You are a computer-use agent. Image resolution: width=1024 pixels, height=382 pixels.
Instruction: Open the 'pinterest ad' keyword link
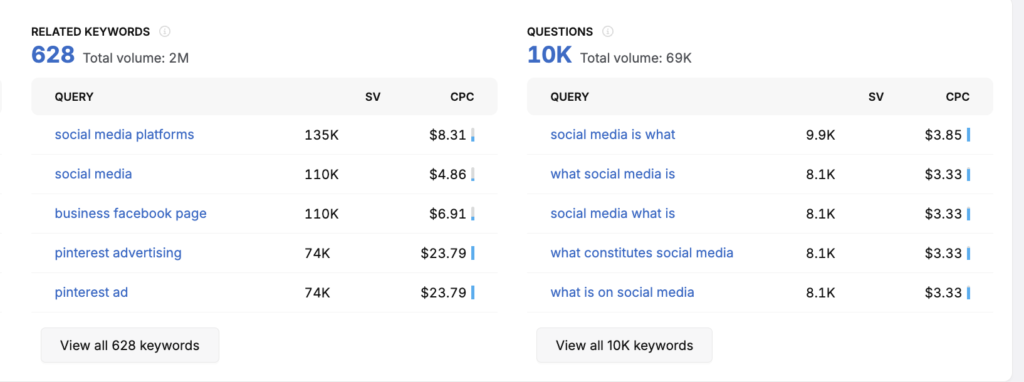click(x=91, y=292)
